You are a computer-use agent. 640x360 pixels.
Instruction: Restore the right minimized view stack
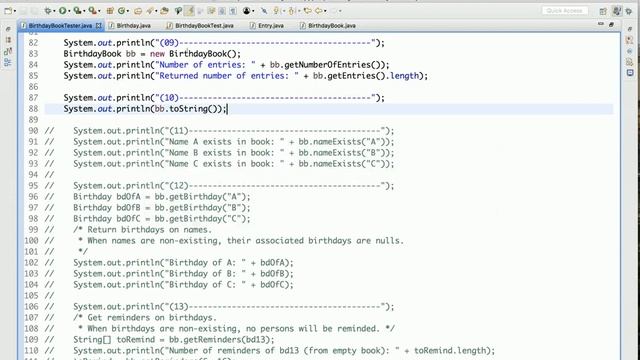629,29
